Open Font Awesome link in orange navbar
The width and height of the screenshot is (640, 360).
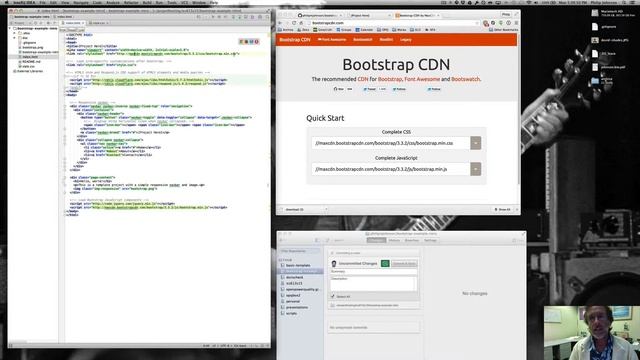coord(332,40)
